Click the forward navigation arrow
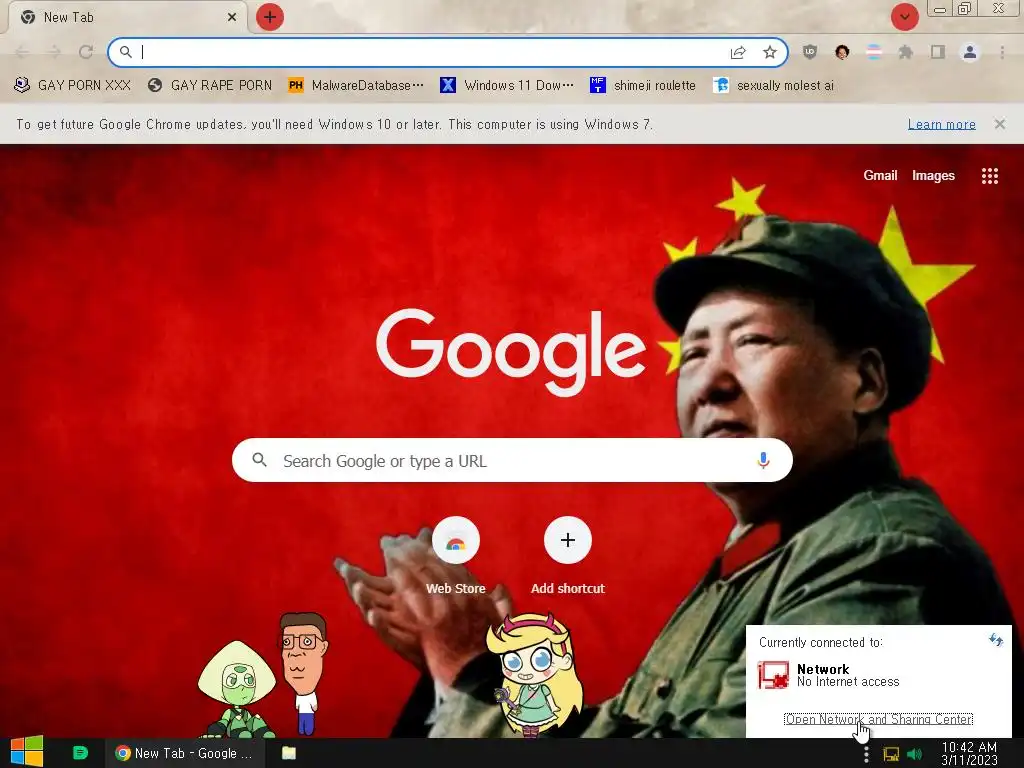This screenshot has width=1024, height=768. [54, 52]
